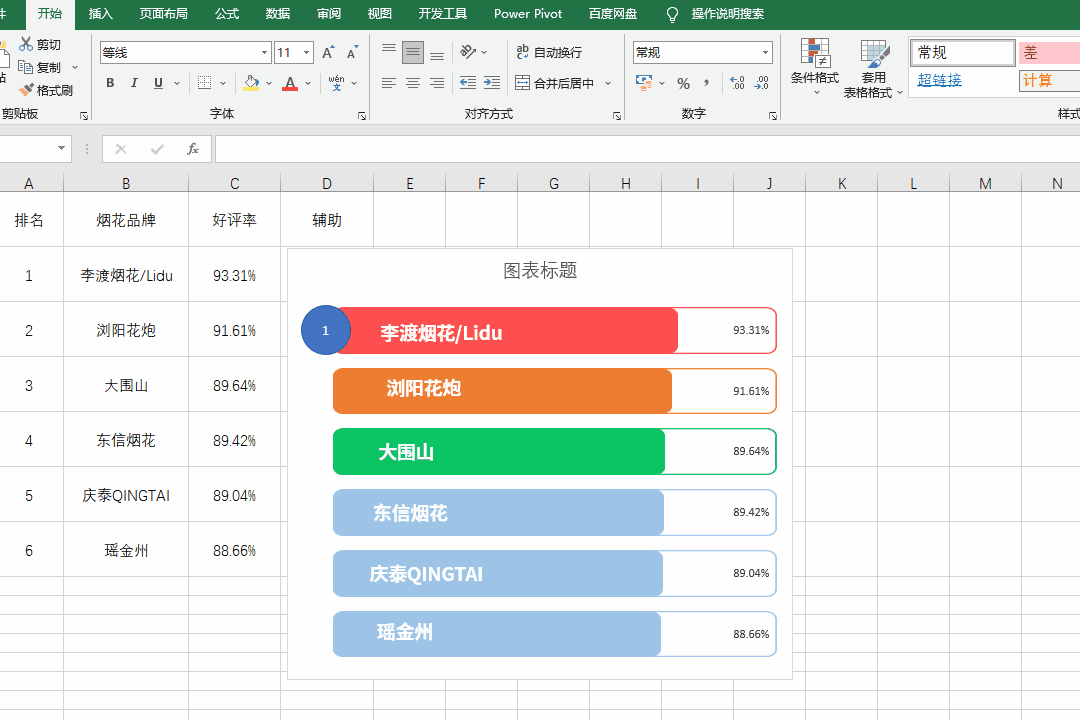Open the Merge and Center dropdown arrow

click(608, 83)
